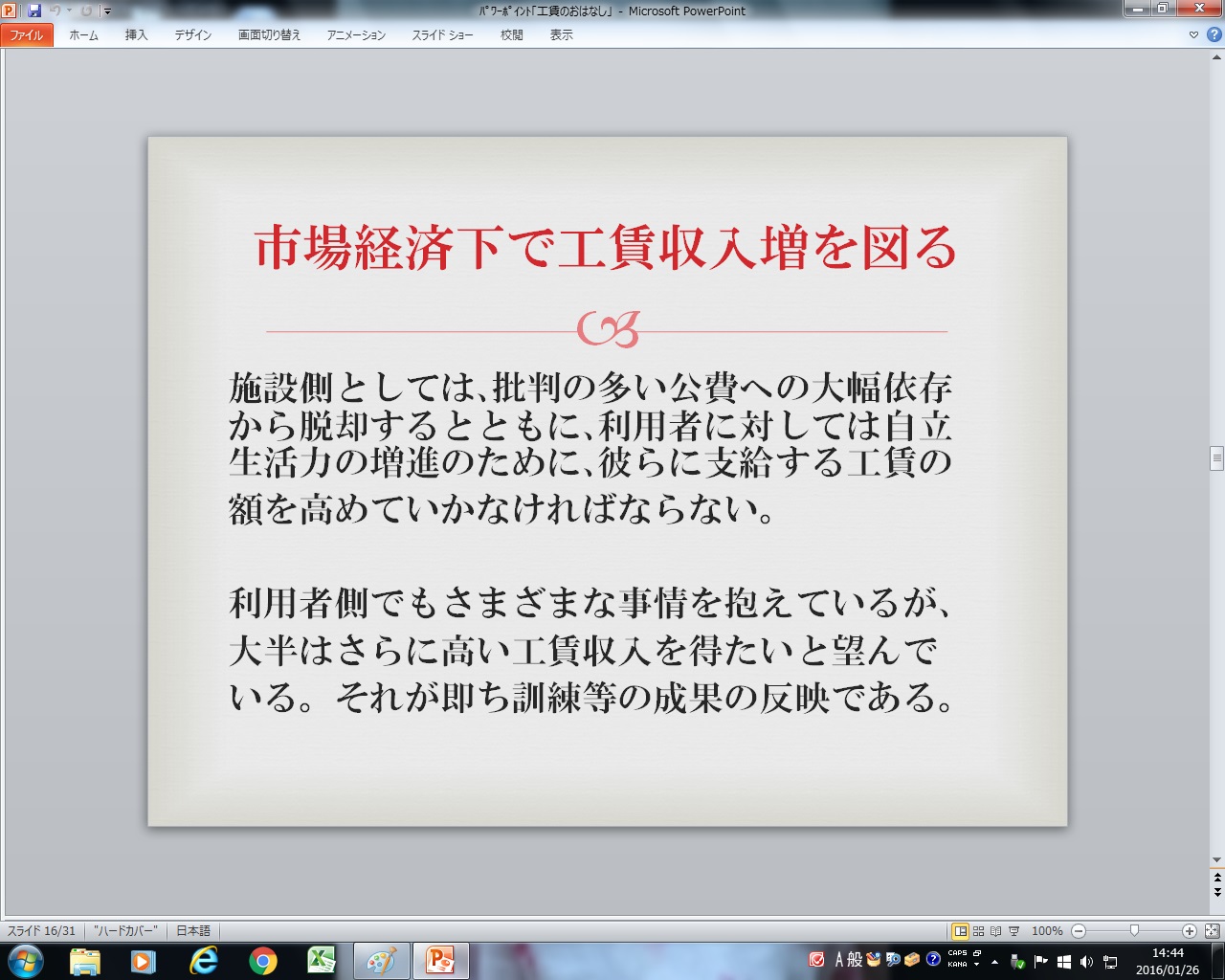Click the PowerPoint application icon in the title bar
Viewport: 1225px width, 980px height.
(x=10, y=11)
